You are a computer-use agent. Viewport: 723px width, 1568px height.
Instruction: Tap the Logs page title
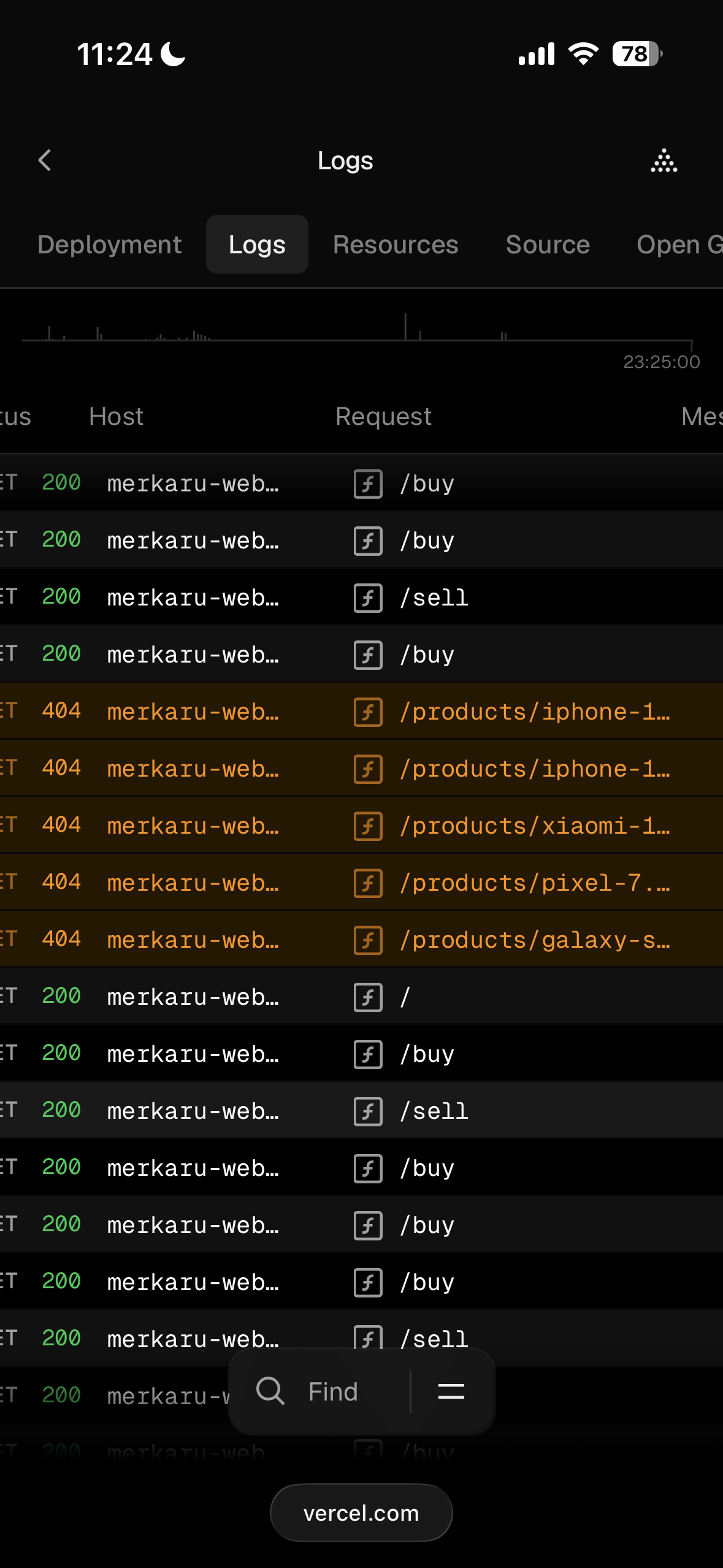click(x=345, y=161)
